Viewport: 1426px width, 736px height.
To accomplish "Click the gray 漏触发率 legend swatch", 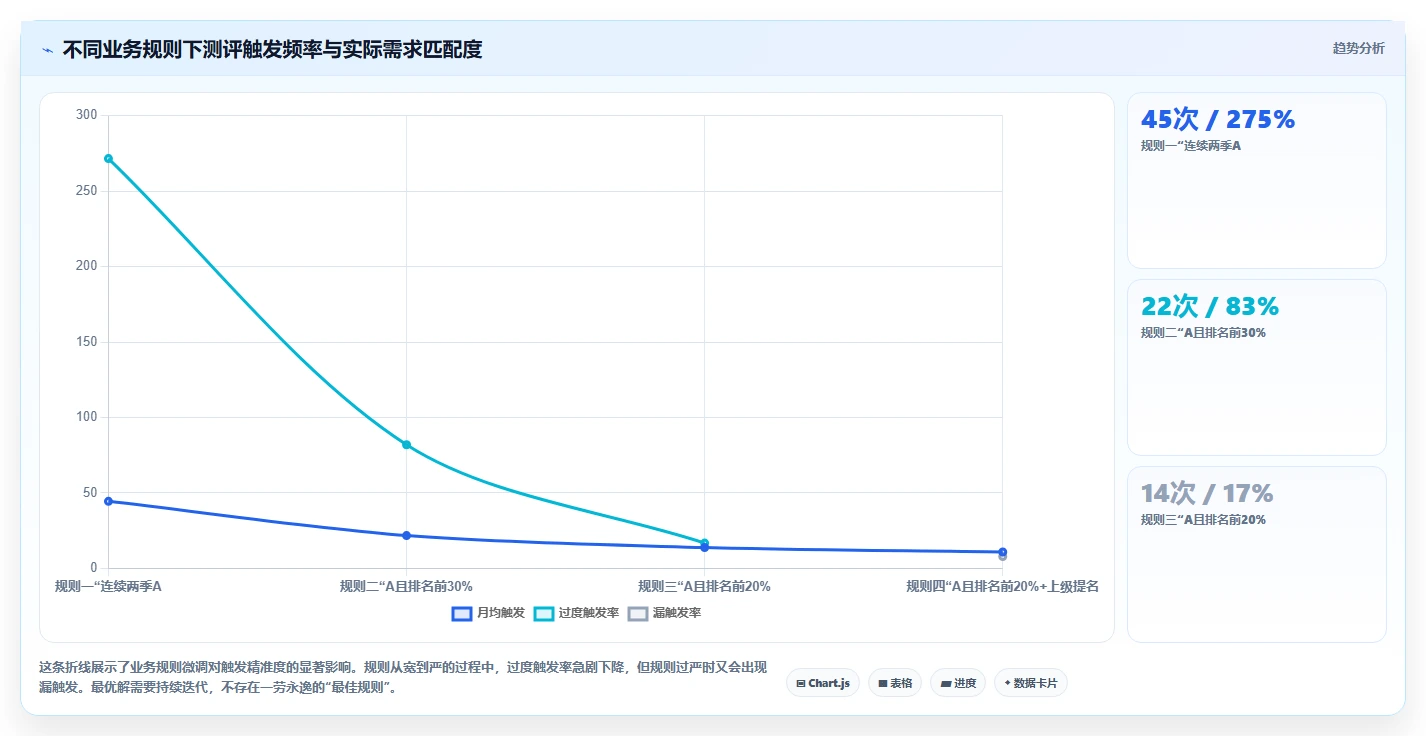I will point(638,614).
